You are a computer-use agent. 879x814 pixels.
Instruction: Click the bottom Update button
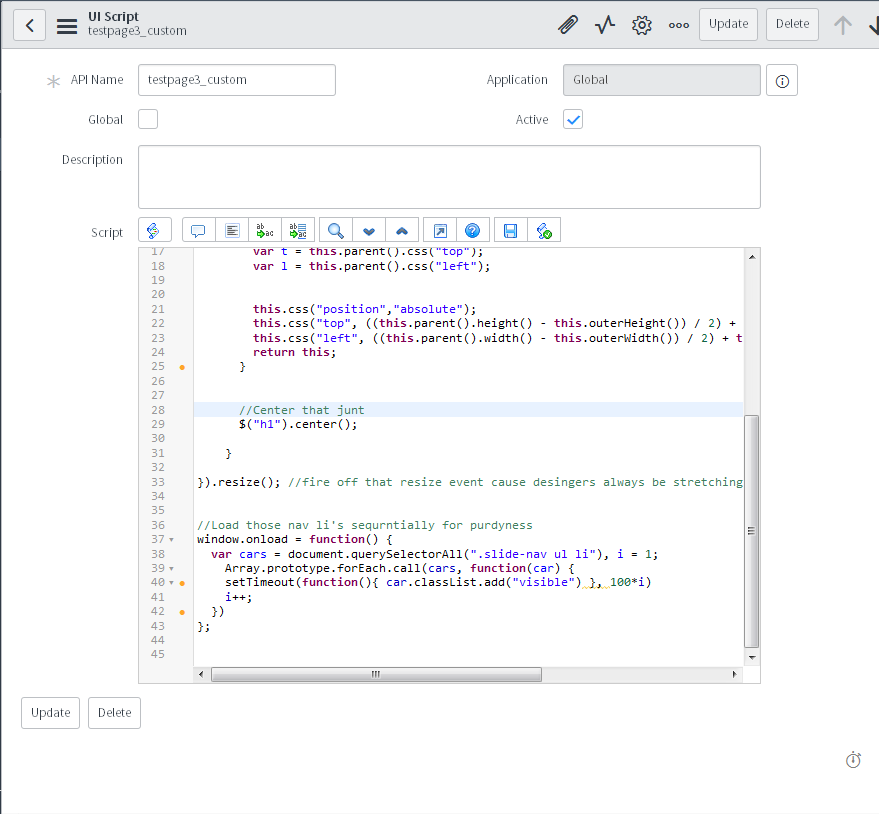pos(50,713)
